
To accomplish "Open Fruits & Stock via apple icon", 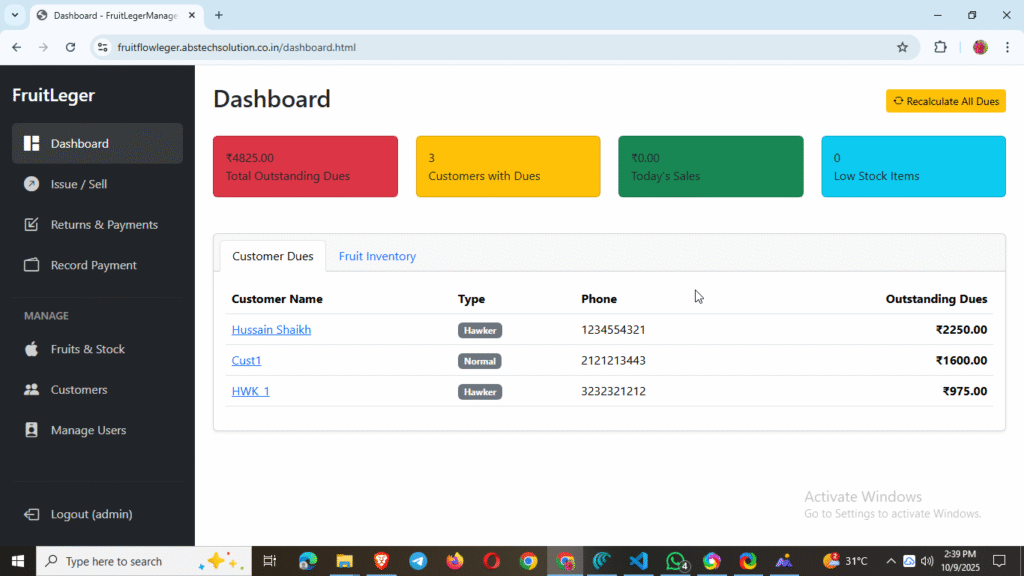I will coord(32,349).
